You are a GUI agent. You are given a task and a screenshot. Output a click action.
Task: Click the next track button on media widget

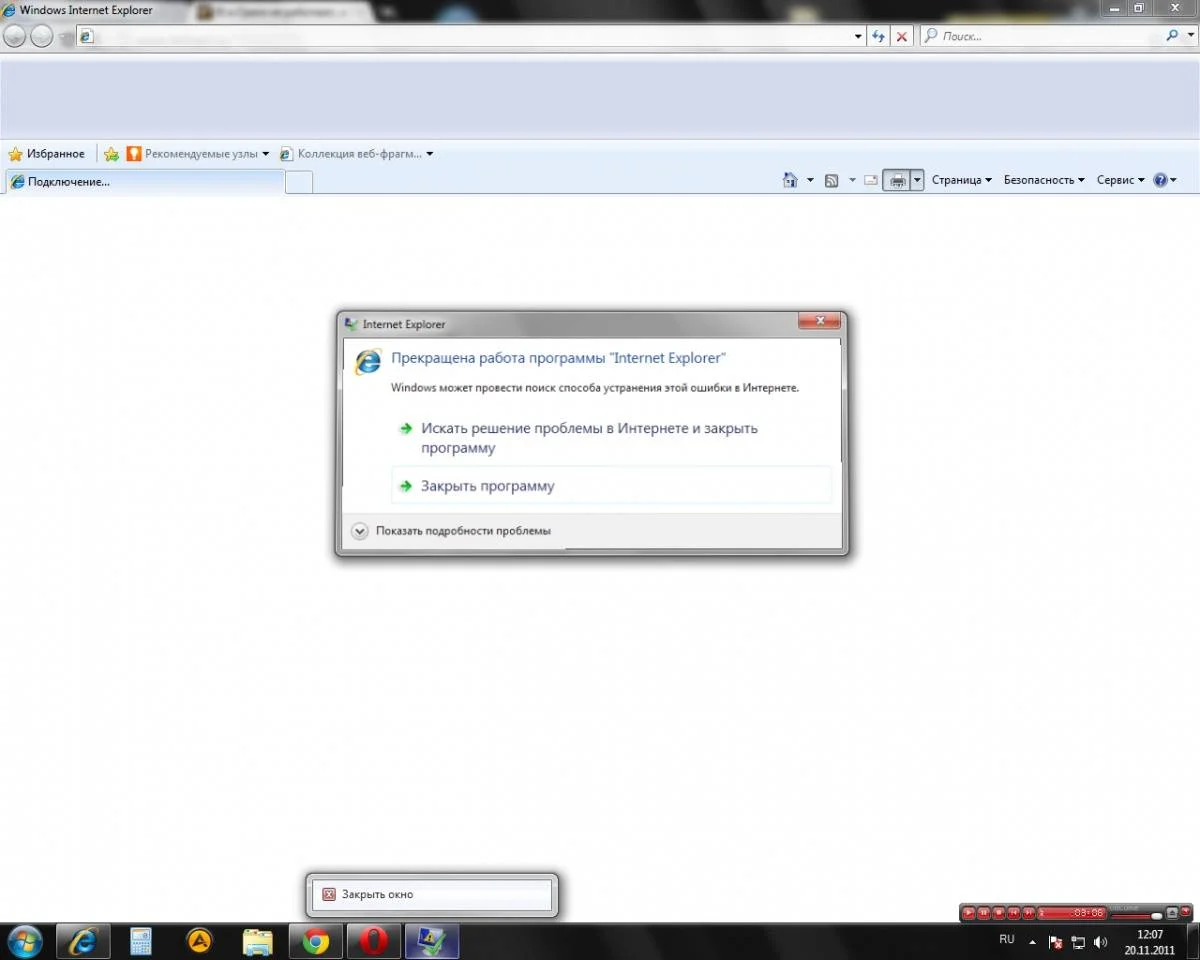point(1028,913)
